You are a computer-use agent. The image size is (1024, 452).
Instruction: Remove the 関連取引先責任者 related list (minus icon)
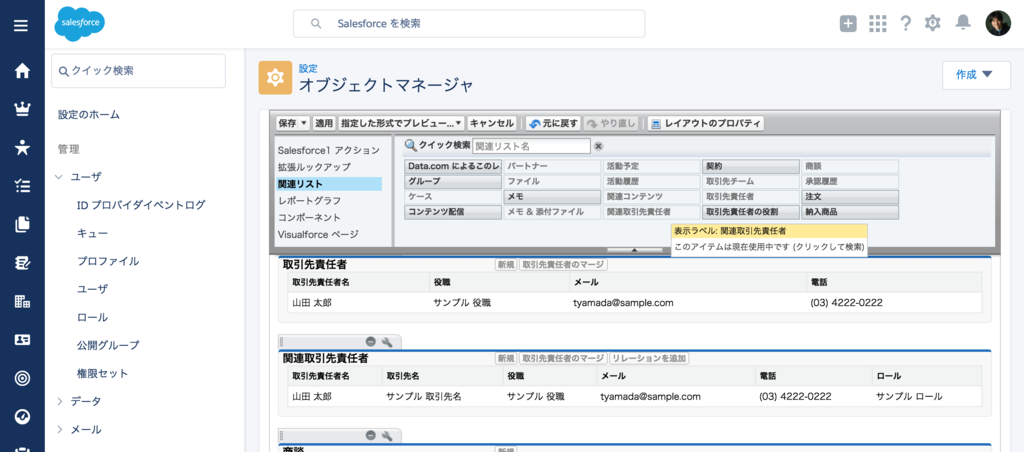point(370,342)
